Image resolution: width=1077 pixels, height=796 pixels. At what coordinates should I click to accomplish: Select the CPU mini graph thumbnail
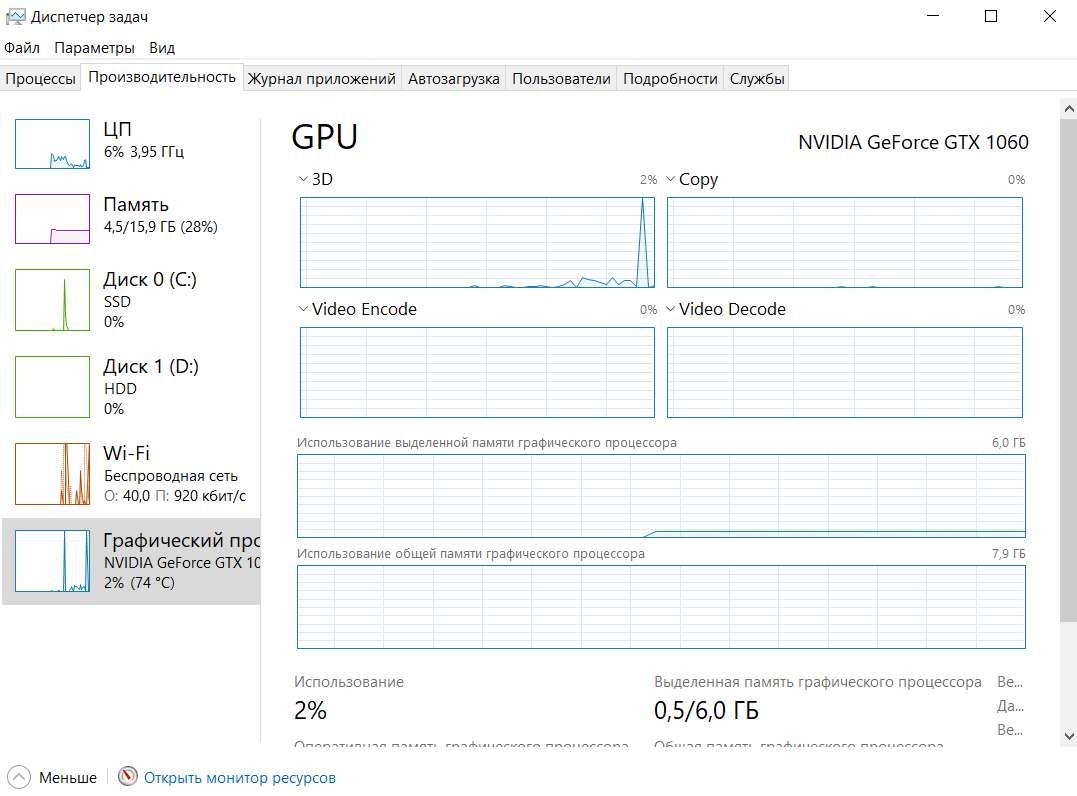pos(53,144)
